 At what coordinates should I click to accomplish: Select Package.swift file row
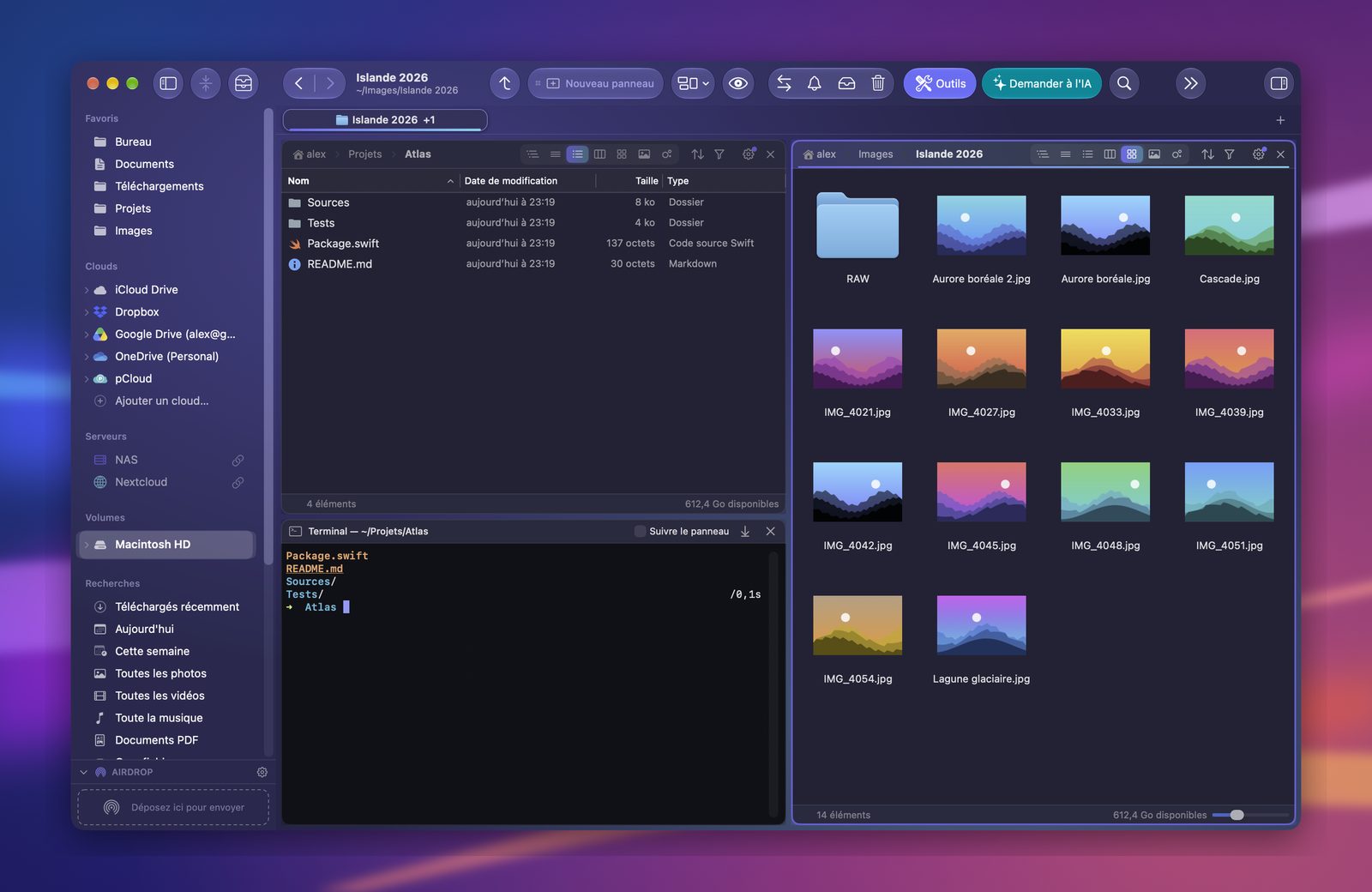coord(533,244)
